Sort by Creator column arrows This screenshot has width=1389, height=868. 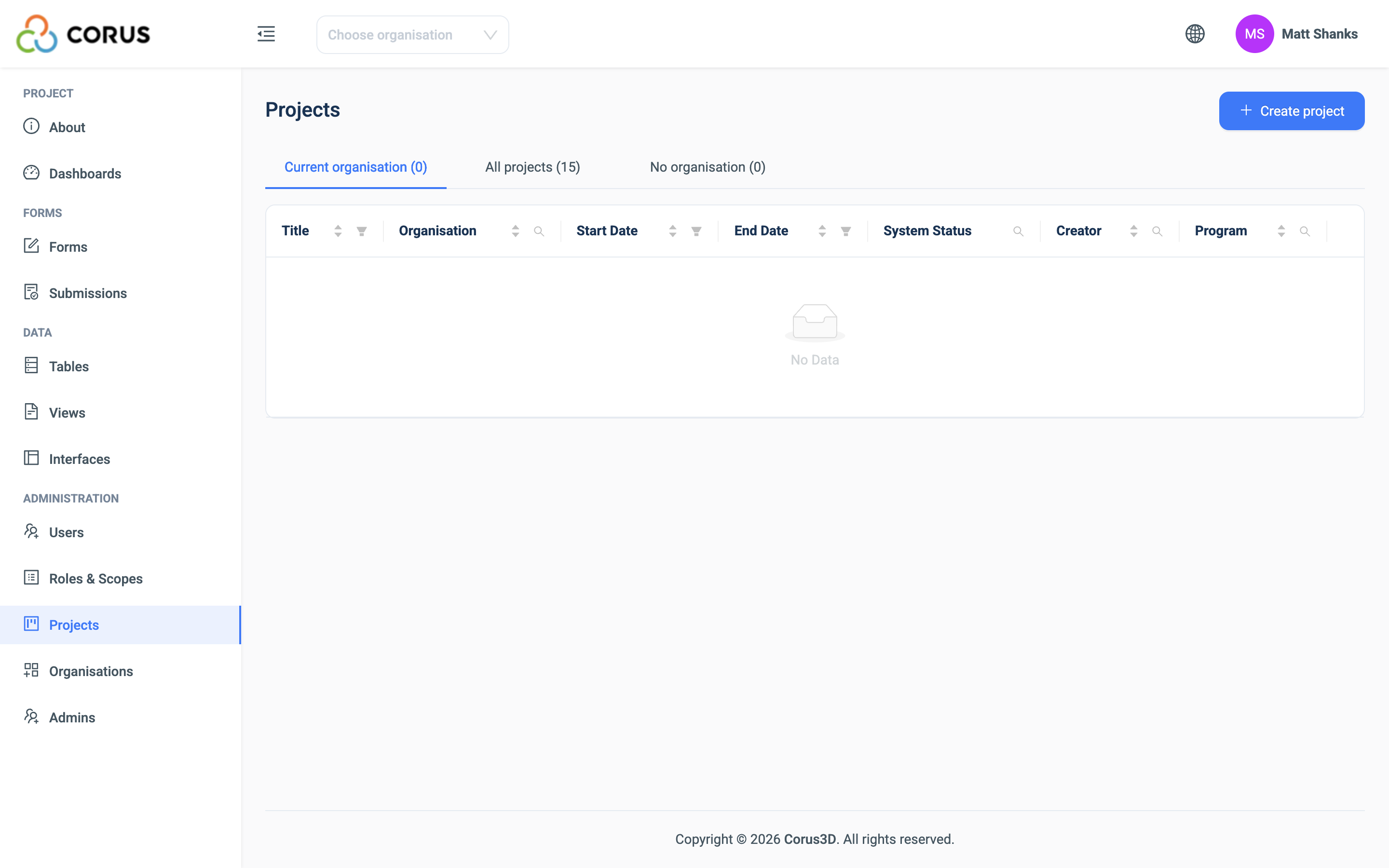1133,231
